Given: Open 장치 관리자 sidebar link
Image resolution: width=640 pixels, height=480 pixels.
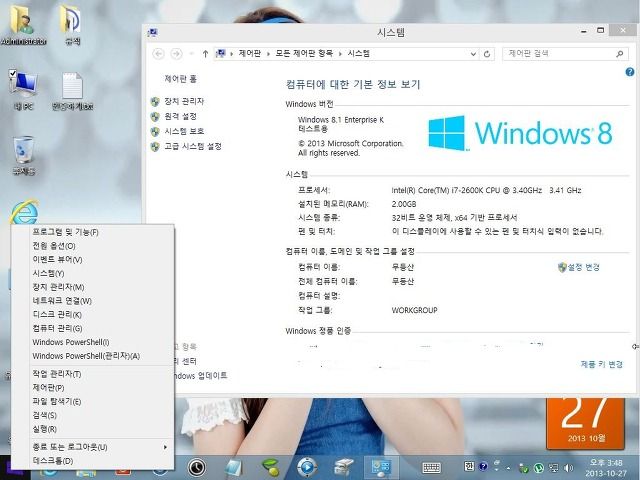Looking at the screenshot, I should coord(184,101).
